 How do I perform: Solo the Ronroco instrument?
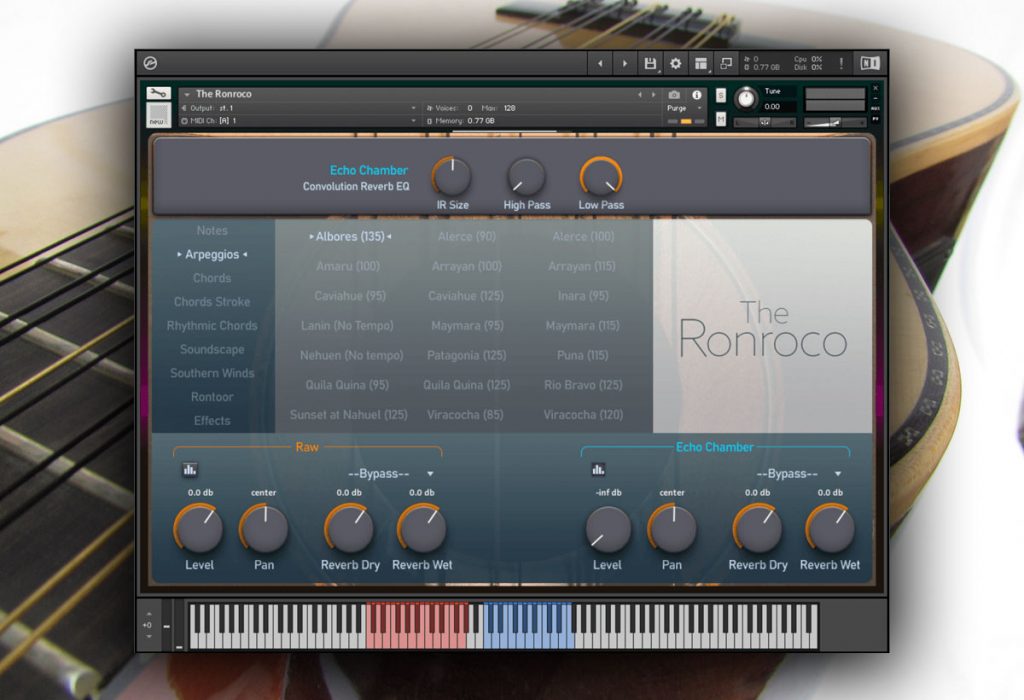tap(721, 95)
